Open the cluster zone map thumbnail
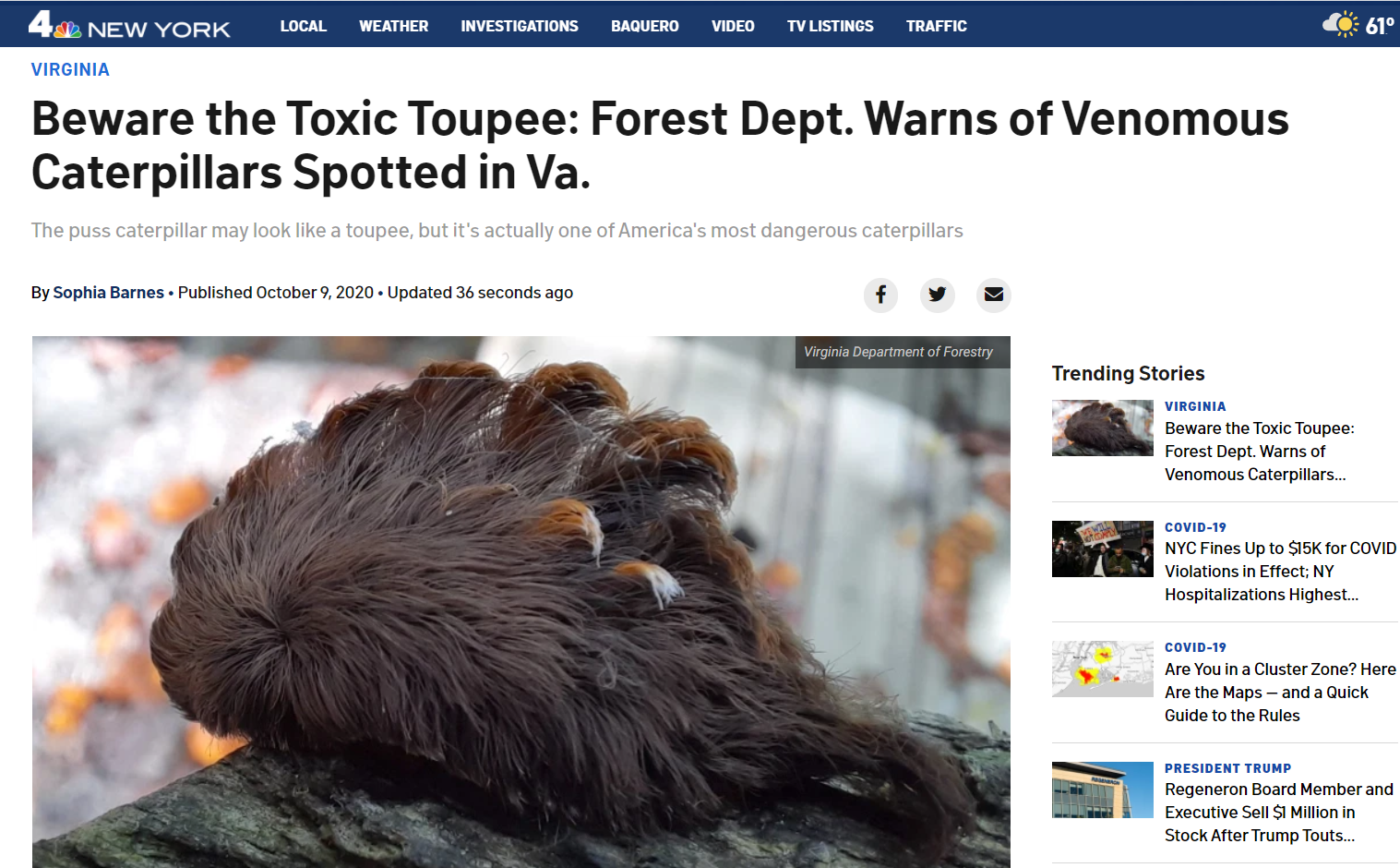 [1103, 669]
